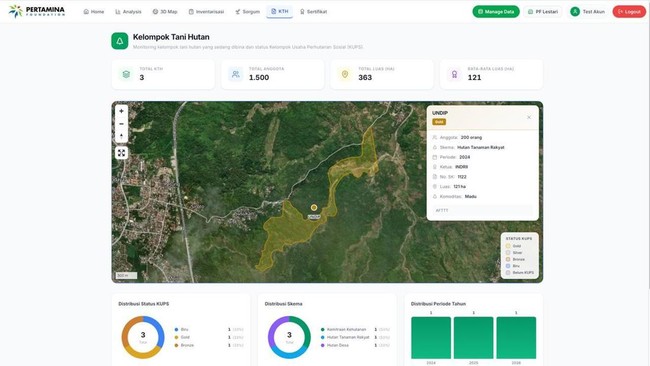This screenshot has width=650, height=366.
Task: Click the Biru entry in KUPS legend
Action: (x=209, y=330)
